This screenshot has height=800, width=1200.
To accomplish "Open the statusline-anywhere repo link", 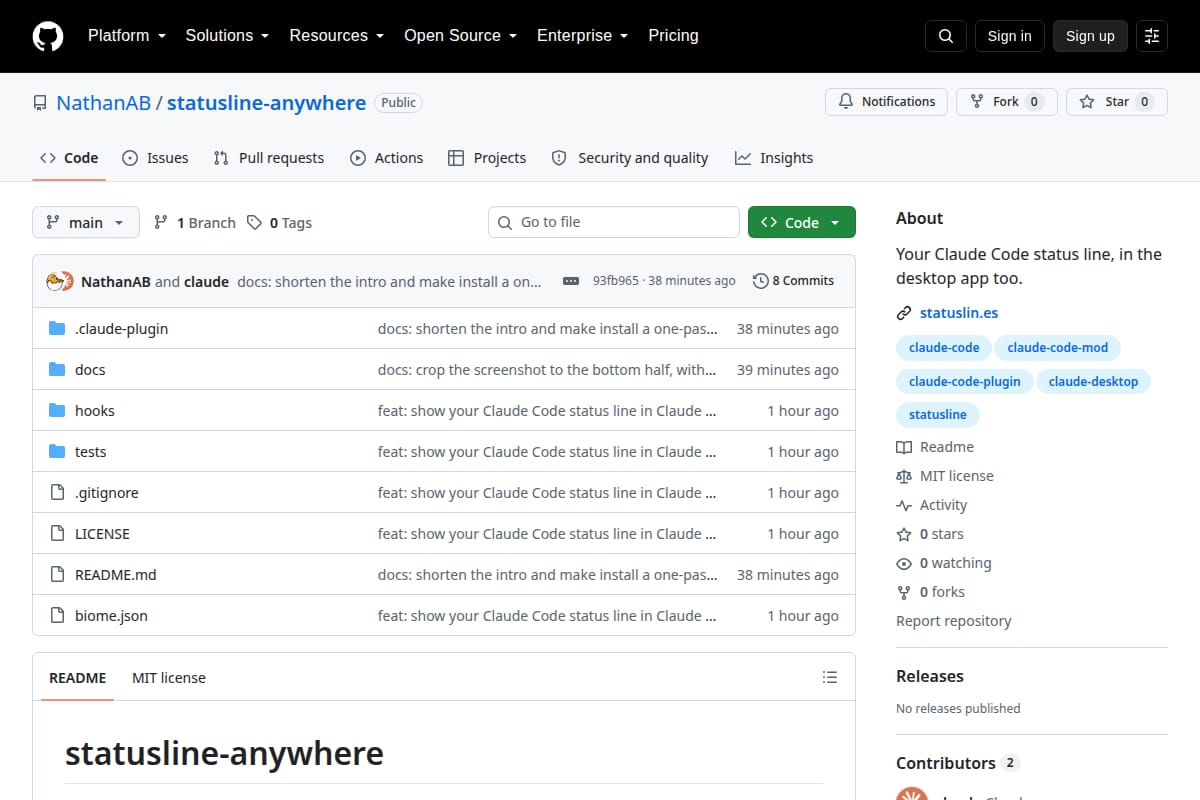I will 266,103.
